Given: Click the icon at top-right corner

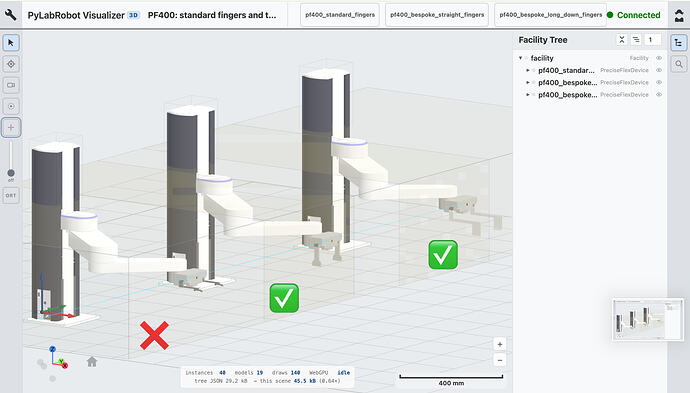Looking at the screenshot, I should [x=679, y=15].
